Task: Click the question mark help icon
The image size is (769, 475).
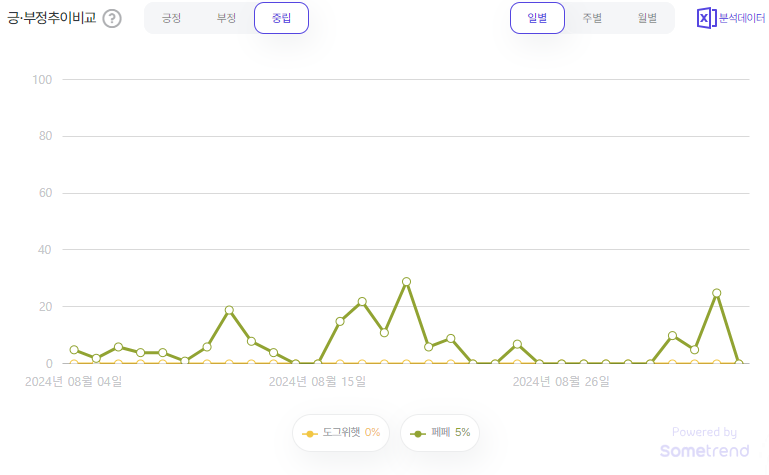Action: 112,19
